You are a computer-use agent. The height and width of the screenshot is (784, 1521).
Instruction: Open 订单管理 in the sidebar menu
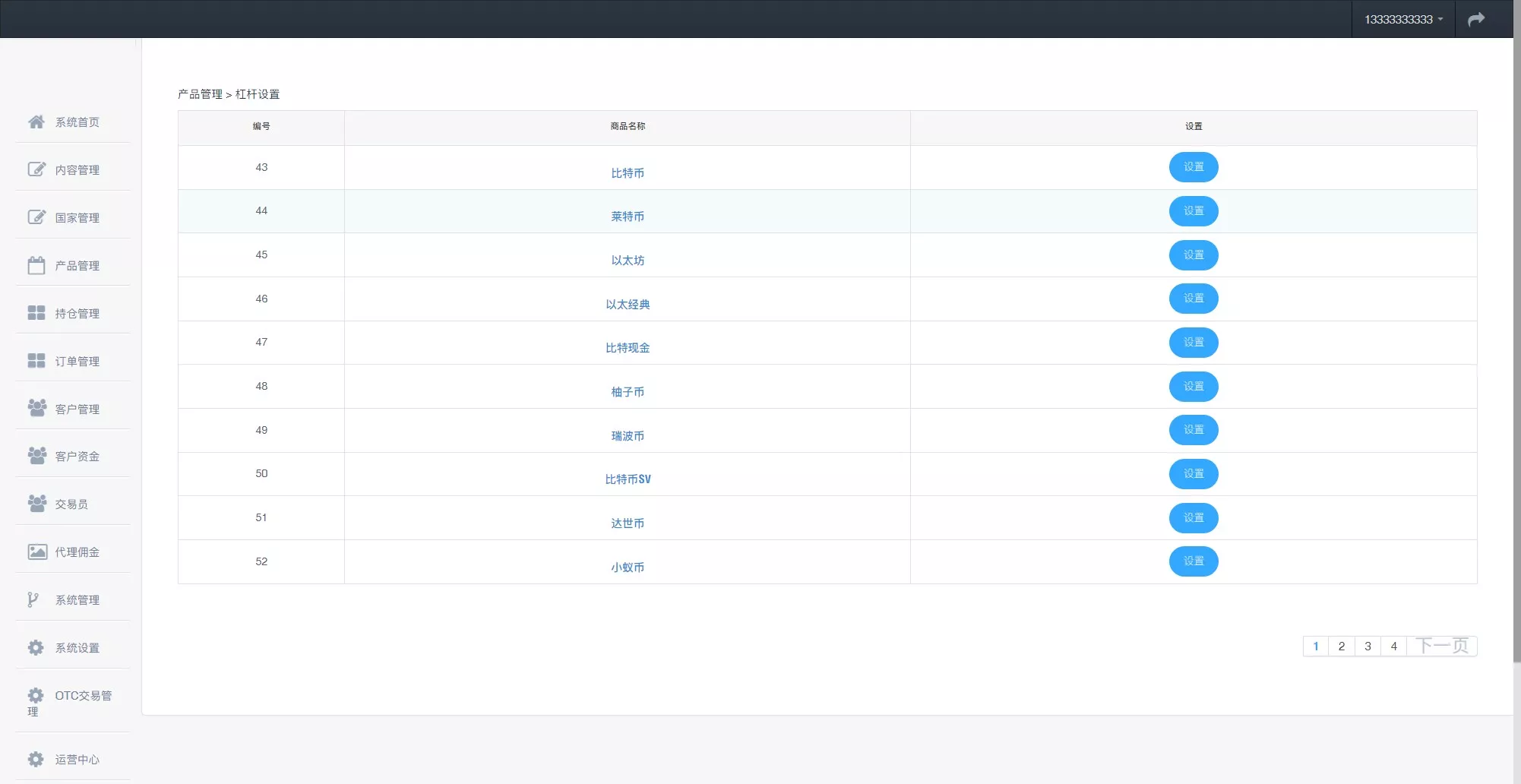[x=77, y=362]
